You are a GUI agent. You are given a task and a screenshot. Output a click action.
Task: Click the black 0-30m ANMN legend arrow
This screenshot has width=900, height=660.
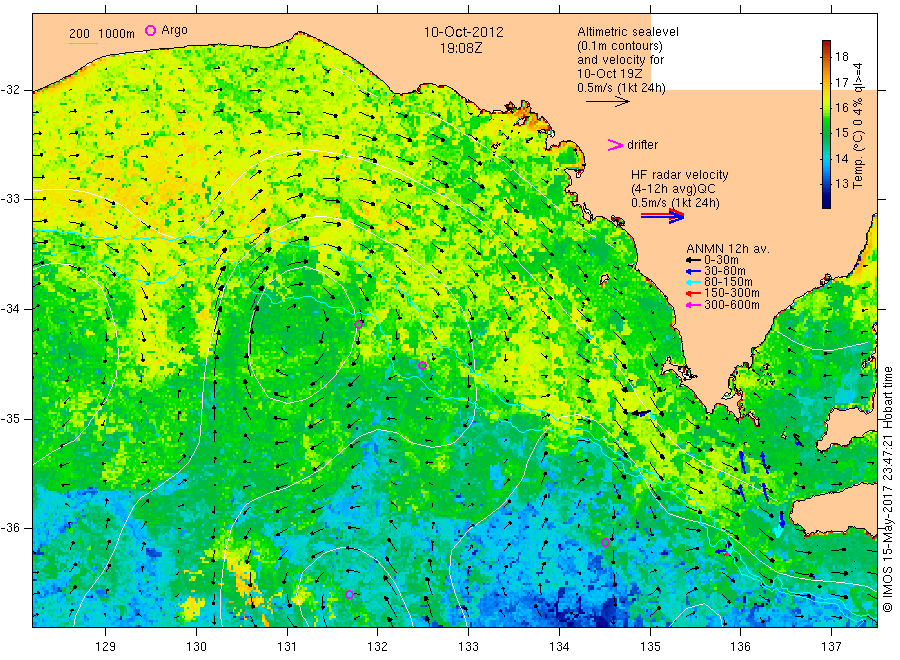tap(693, 260)
